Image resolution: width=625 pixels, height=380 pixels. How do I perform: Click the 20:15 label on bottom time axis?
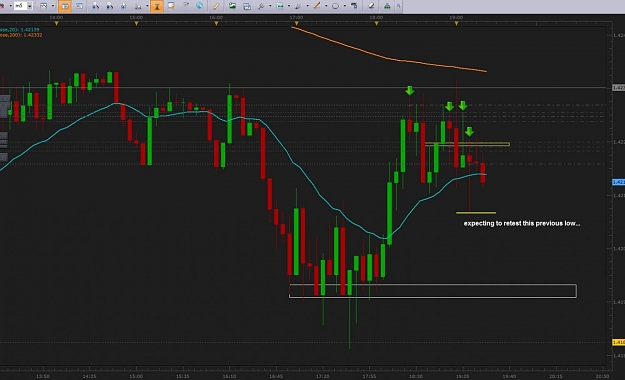[x=556, y=376]
